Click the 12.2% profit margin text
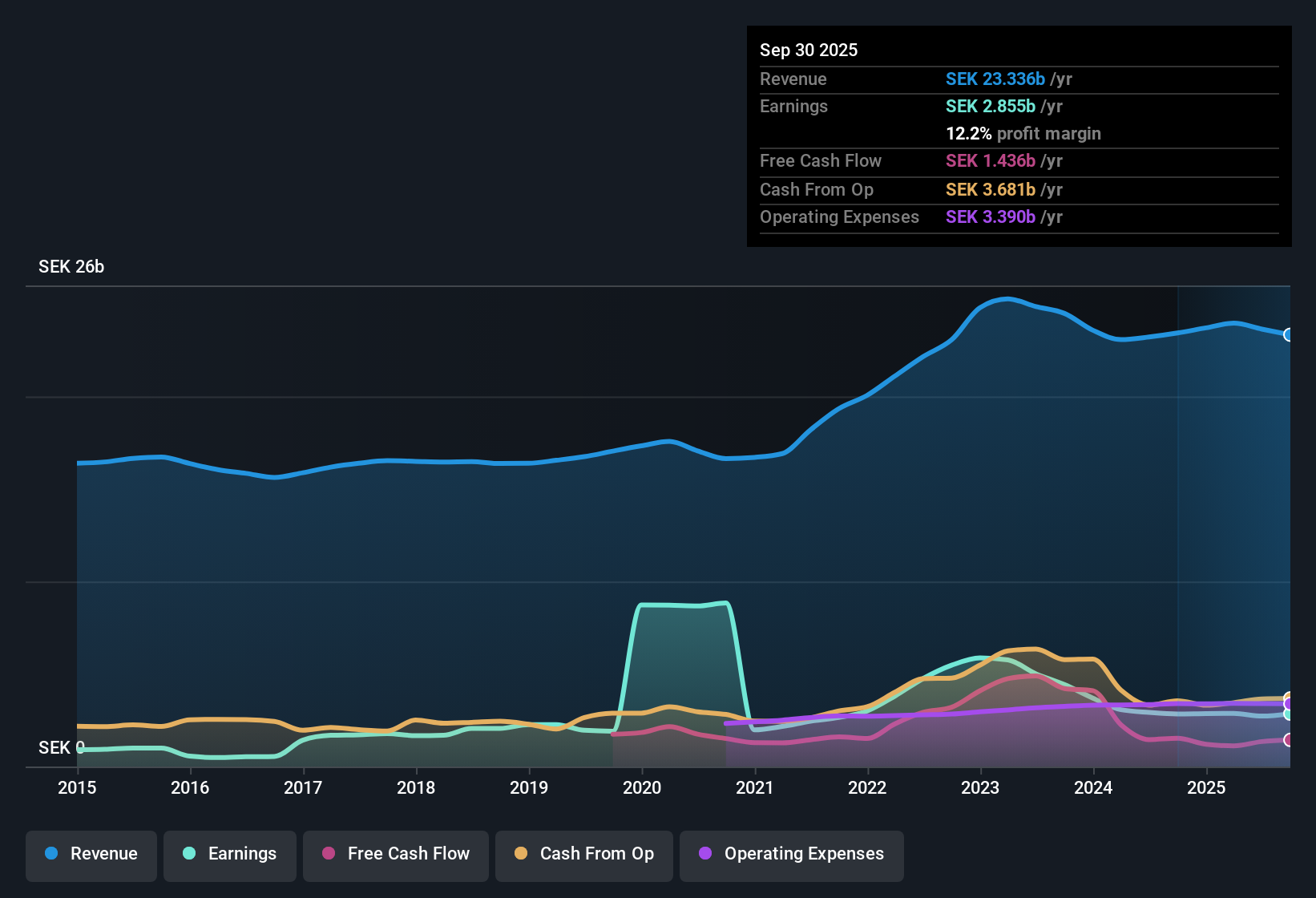The width and height of the screenshot is (1316, 898). [1023, 134]
